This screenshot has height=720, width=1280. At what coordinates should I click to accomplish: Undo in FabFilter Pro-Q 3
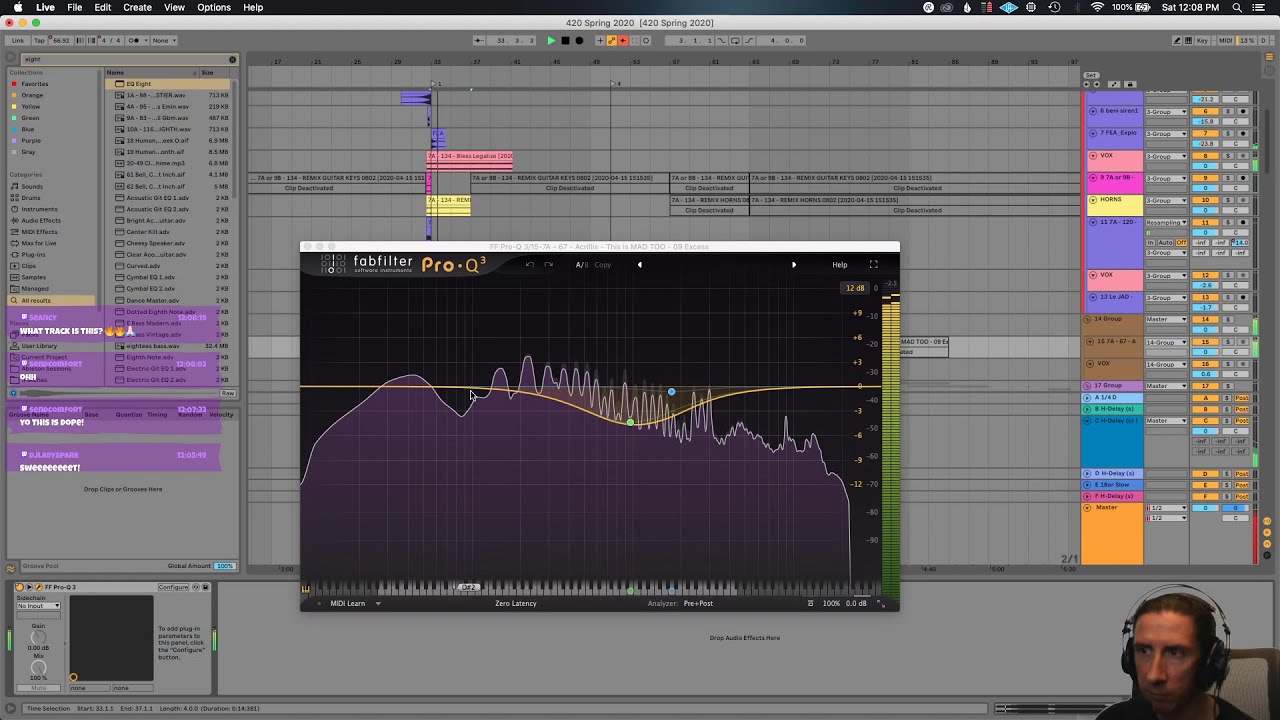530,265
